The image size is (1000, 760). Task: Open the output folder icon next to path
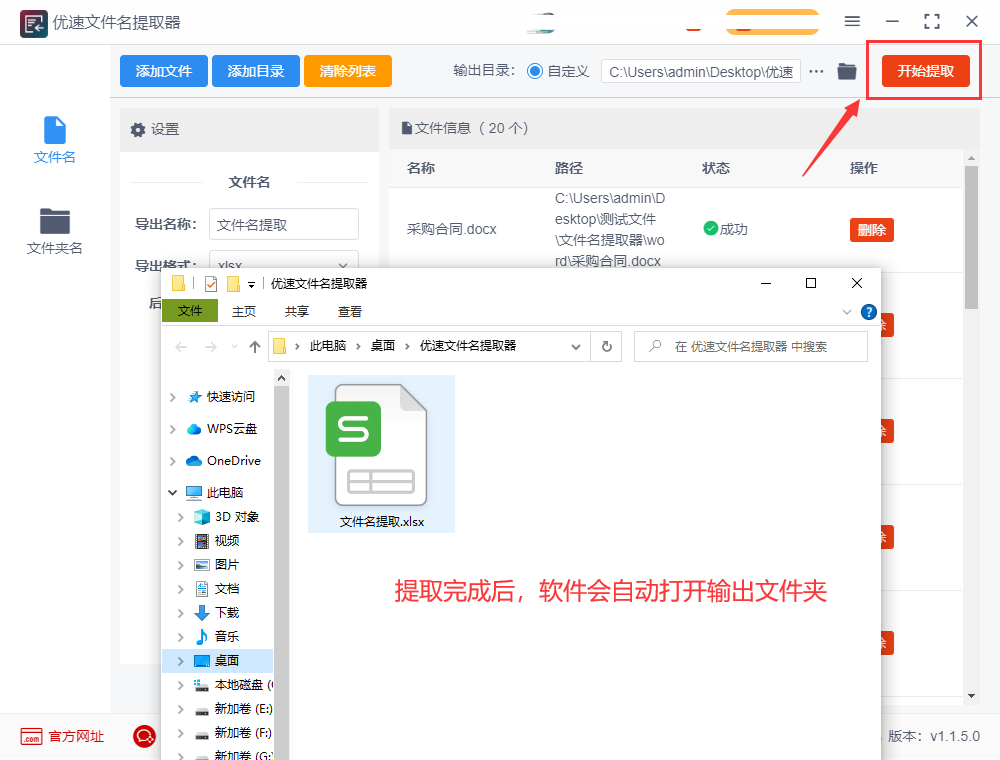pos(847,71)
